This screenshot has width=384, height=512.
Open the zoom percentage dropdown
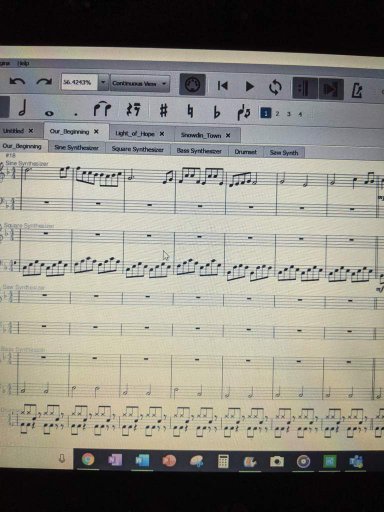click(103, 82)
